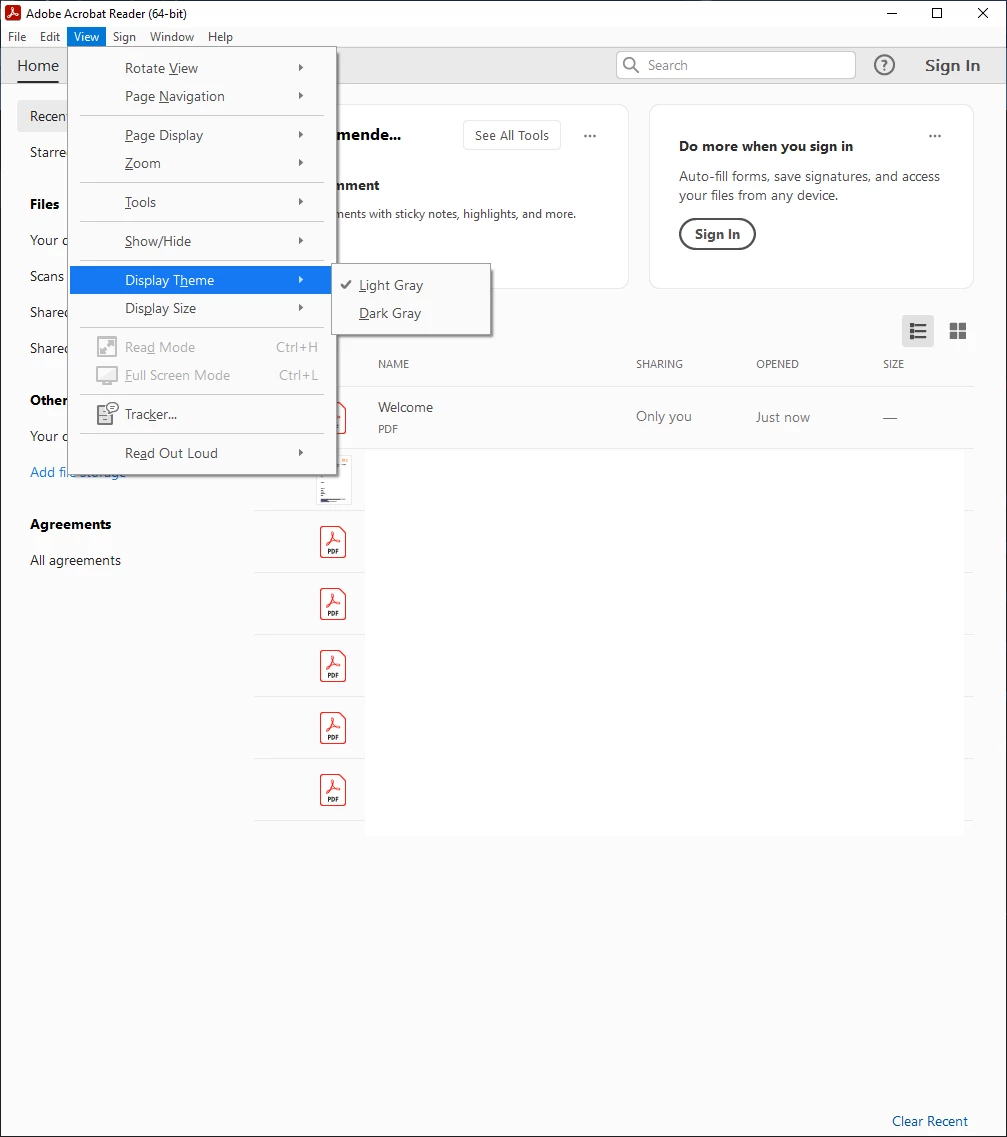Open more options on sign-in card
This screenshot has height=1137, width=1007.
935,136
